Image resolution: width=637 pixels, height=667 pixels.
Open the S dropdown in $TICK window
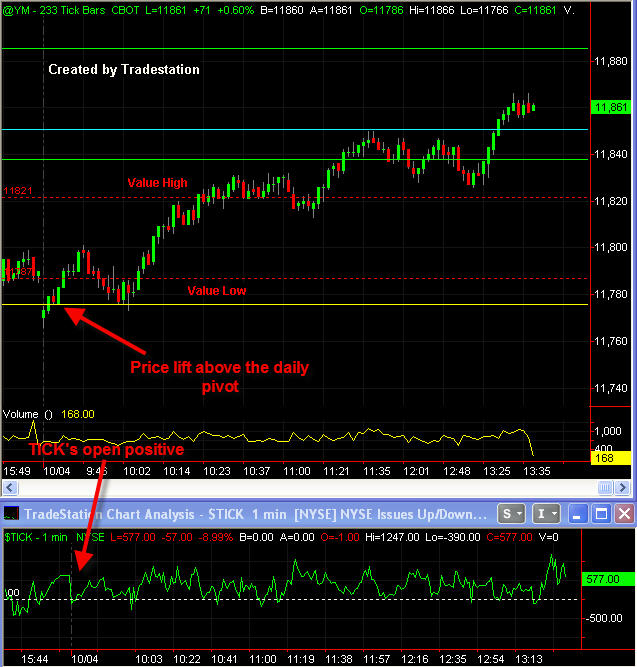(x=511, y=514)
